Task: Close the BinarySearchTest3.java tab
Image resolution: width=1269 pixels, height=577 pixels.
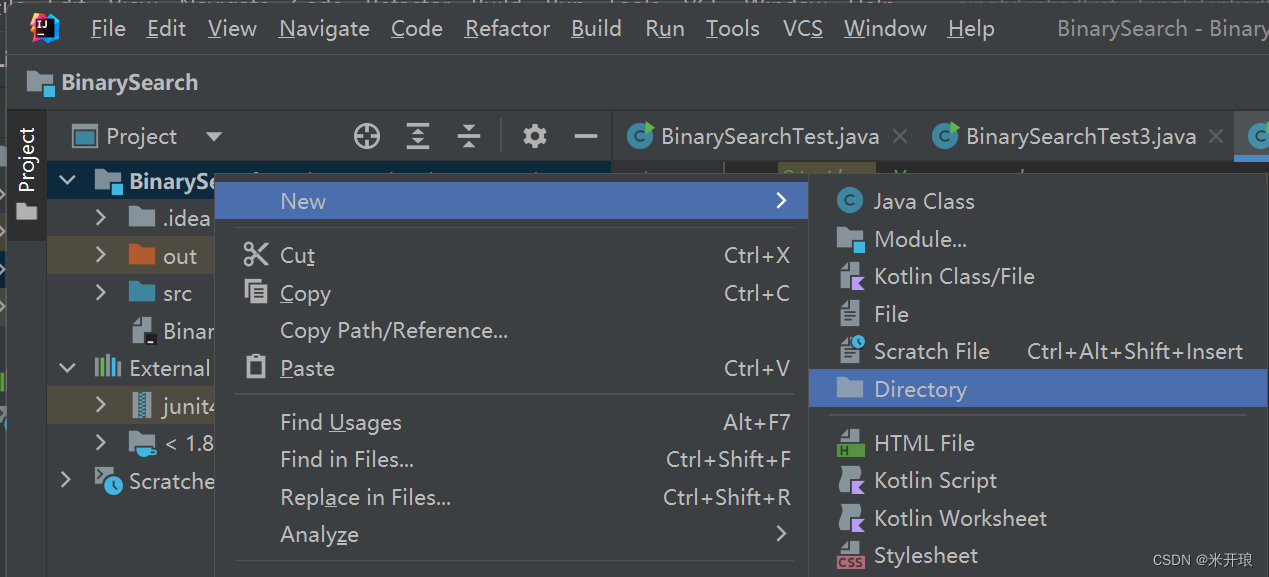Action: coord(1216,136)
